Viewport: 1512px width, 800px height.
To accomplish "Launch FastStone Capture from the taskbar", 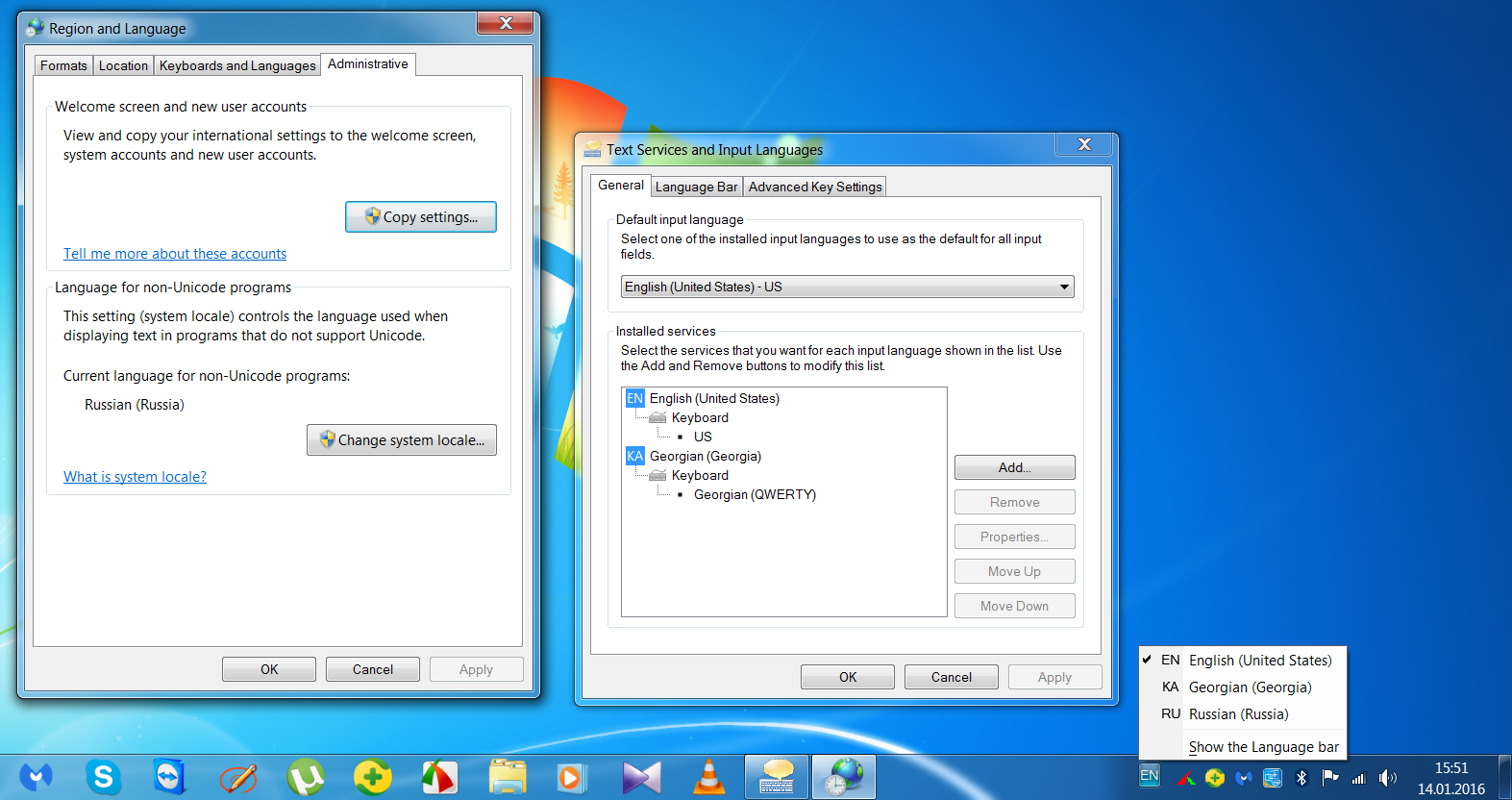I will tap(439, 777).
